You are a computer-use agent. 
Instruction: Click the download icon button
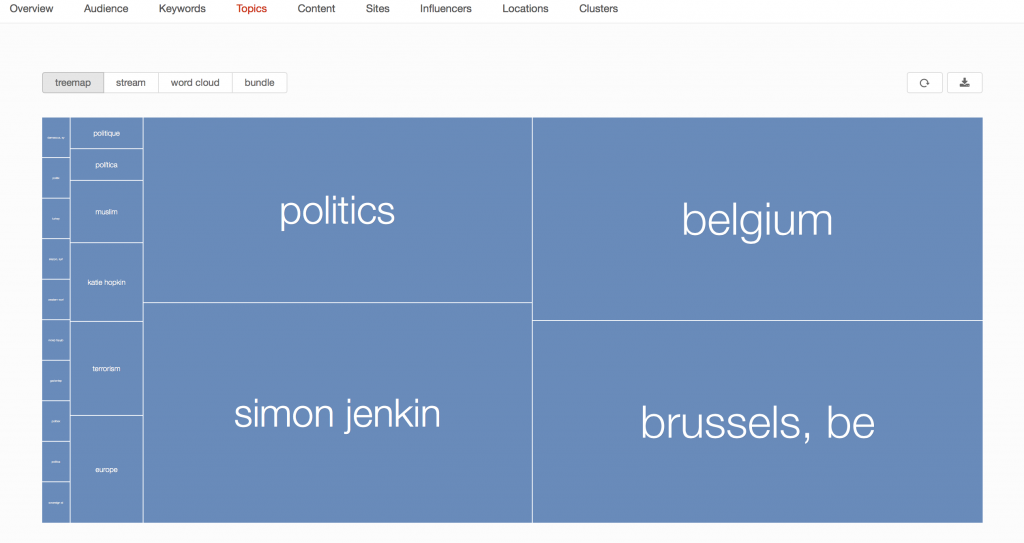[964, 83]
